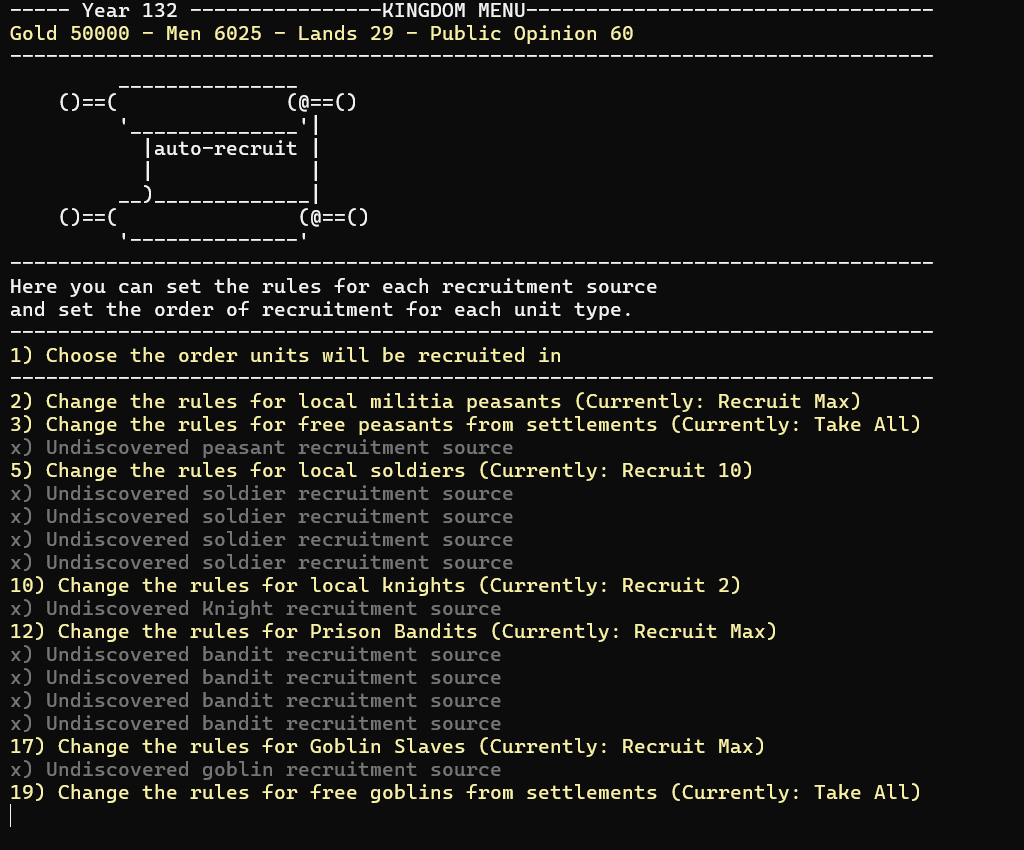
Task: Choose option 3 for free peasants from settlements
Action: (465, 425)
